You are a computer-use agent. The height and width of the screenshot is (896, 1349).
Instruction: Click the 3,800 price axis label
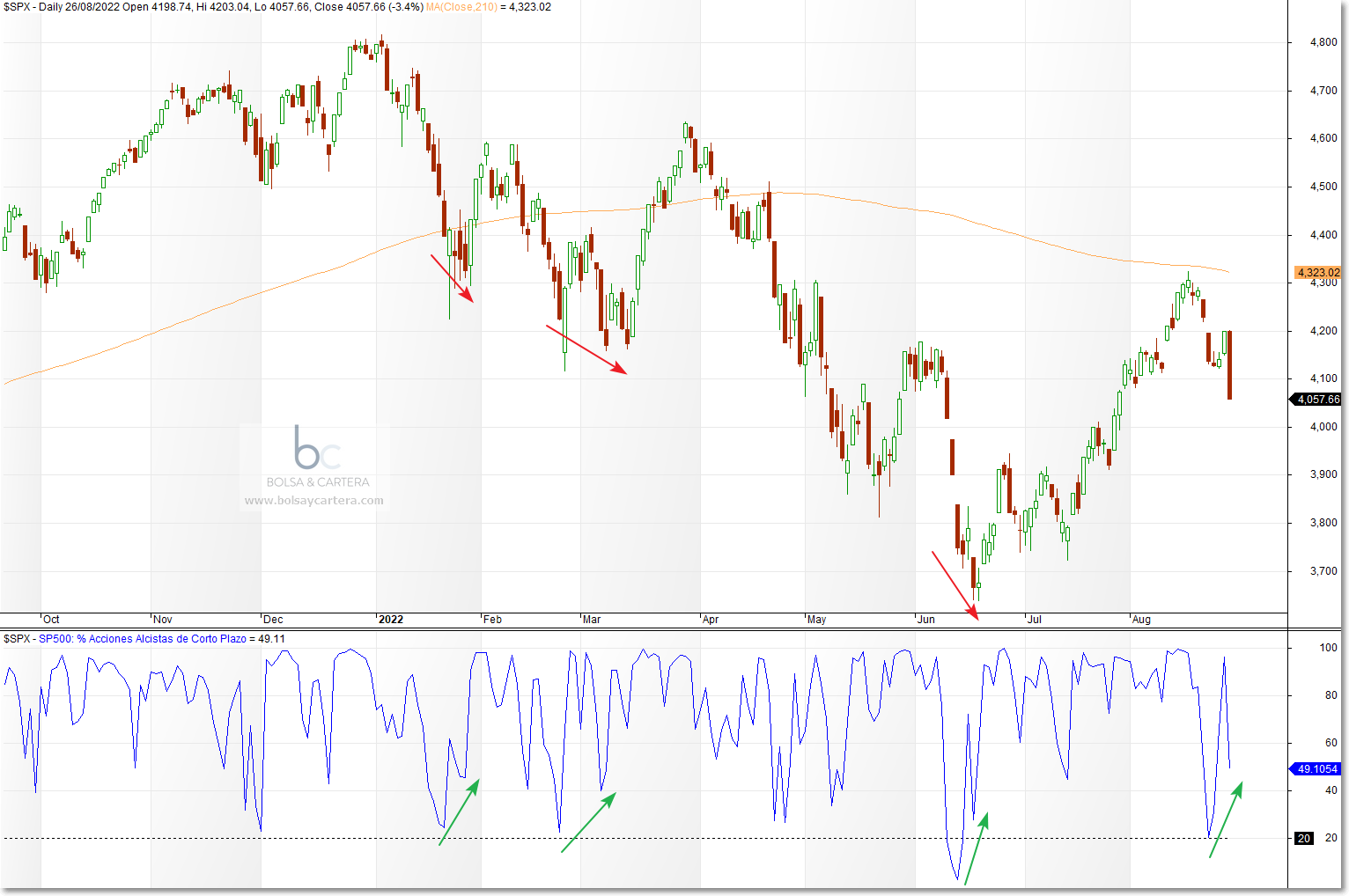(1323, 523)
